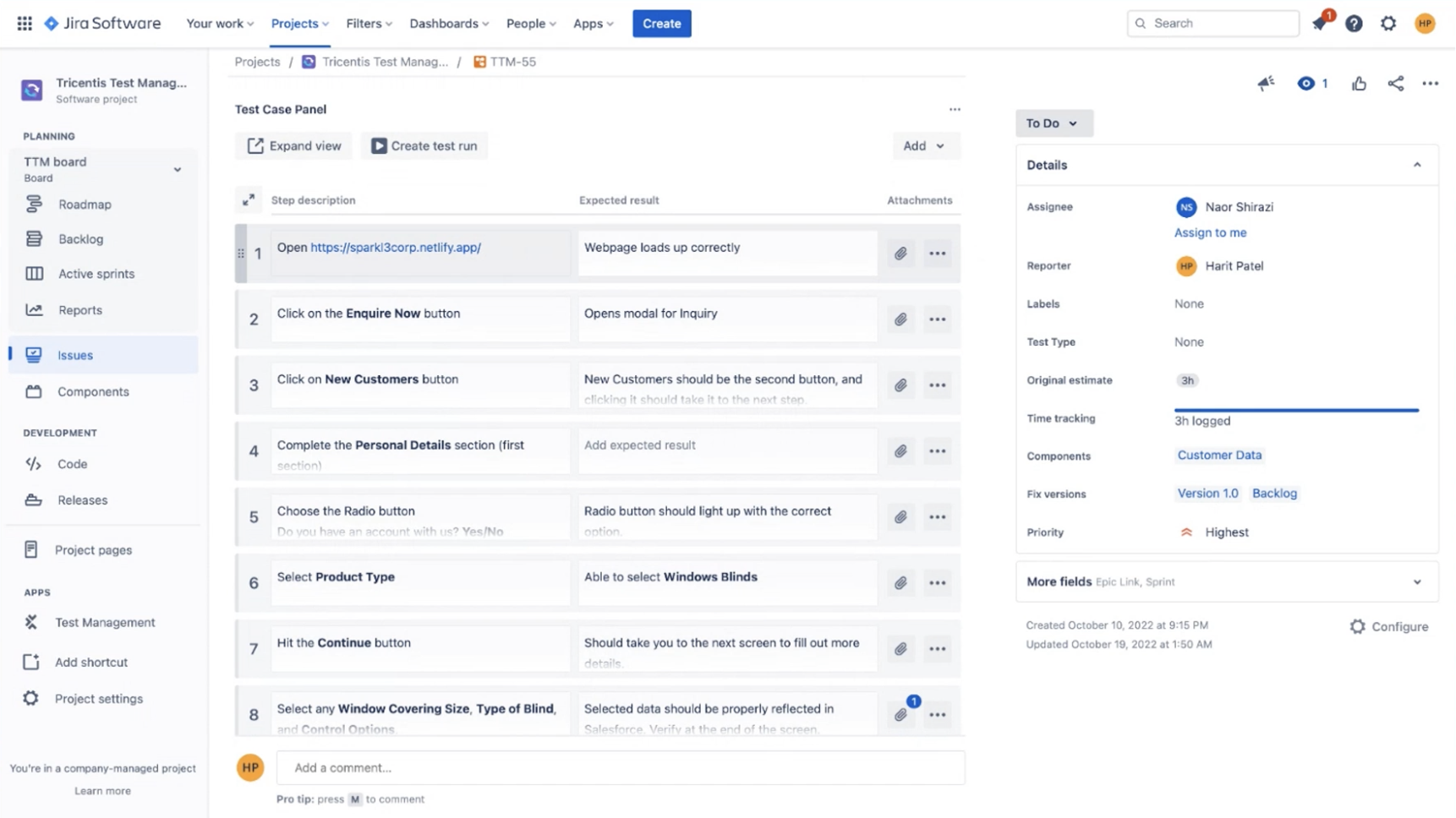Open Roadmap in the sidebar
Screen dimensions: 1456x818
[85, 204]
